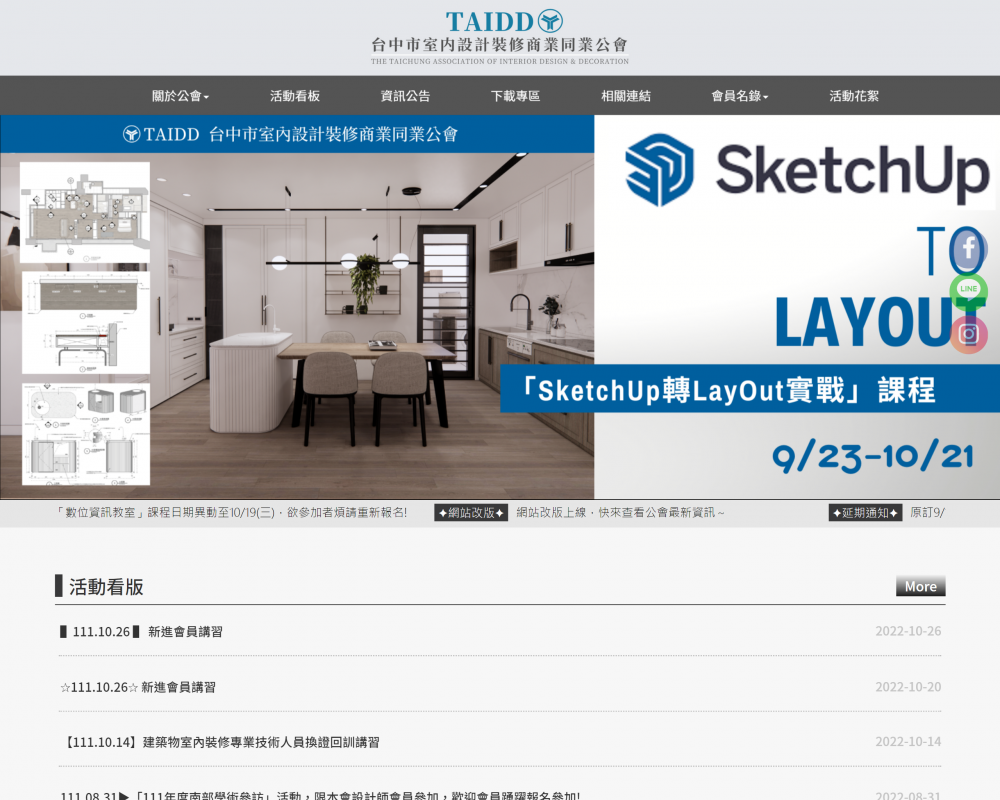Image resolution: width=1000 pixels, height=800 pixels.
Task: Click the floor plan drawing thumbnail in banner
Action: [85, 212]
